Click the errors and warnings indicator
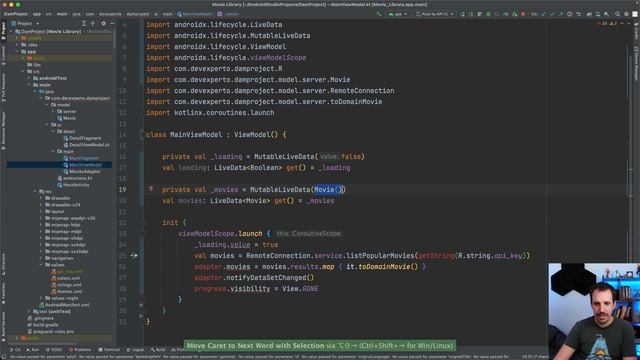This screenshot has width=640, height=360. pyautogui.click(x=607, y=24)
